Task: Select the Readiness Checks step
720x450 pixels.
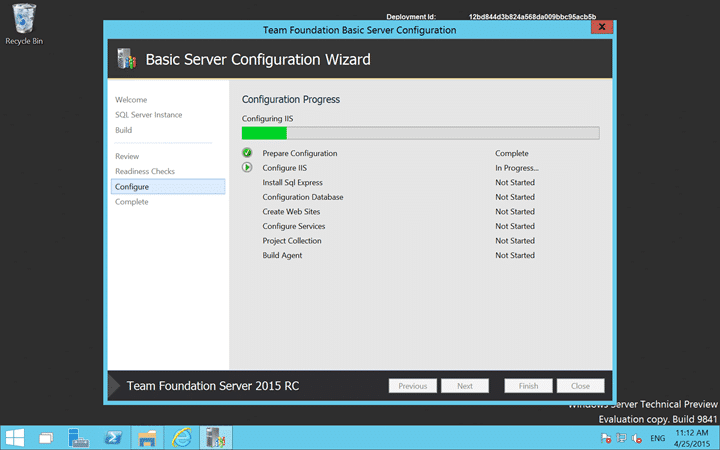Action: coord(145,171)
